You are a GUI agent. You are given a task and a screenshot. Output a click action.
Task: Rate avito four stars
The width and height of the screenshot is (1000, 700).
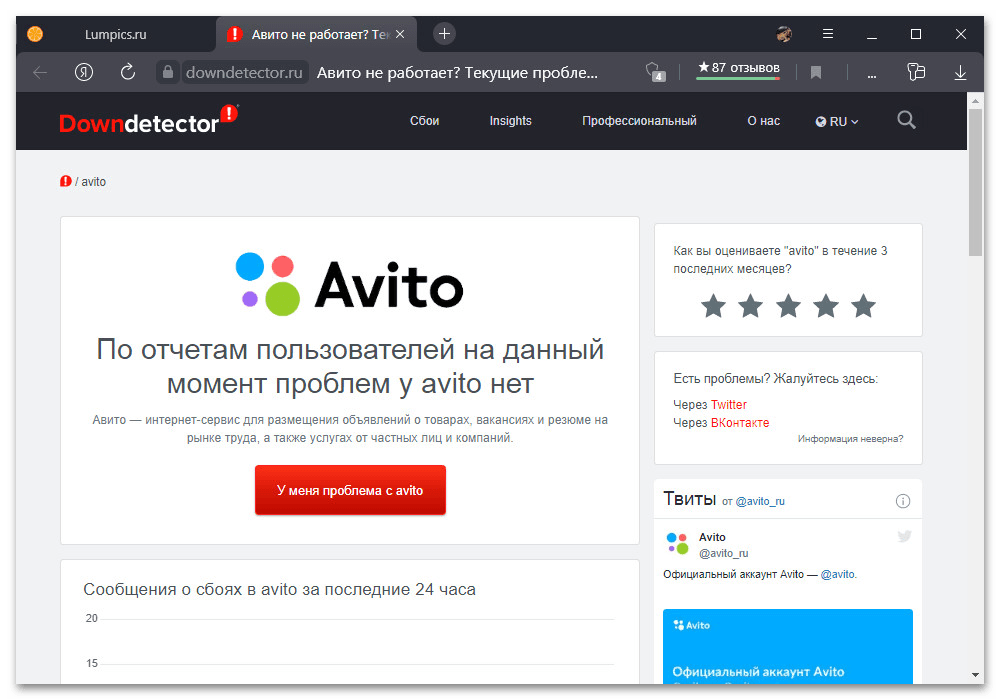826,306
